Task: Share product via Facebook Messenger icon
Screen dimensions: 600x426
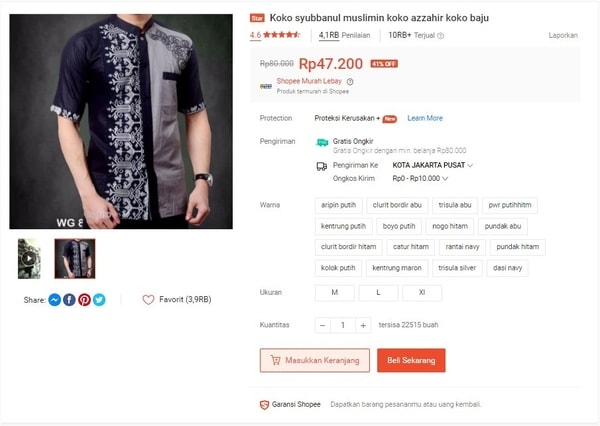Action: pos(55,300)
